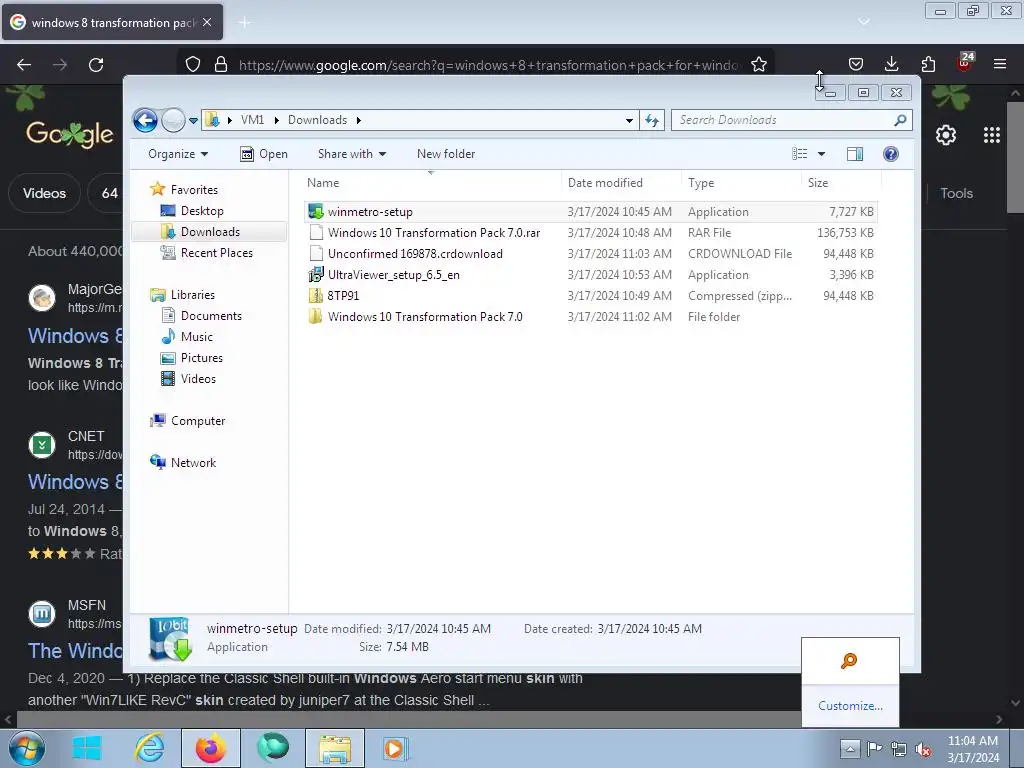The image size is (1024, 768).
Task: Go back in Firefox
Action: click(x=24, y=65)
